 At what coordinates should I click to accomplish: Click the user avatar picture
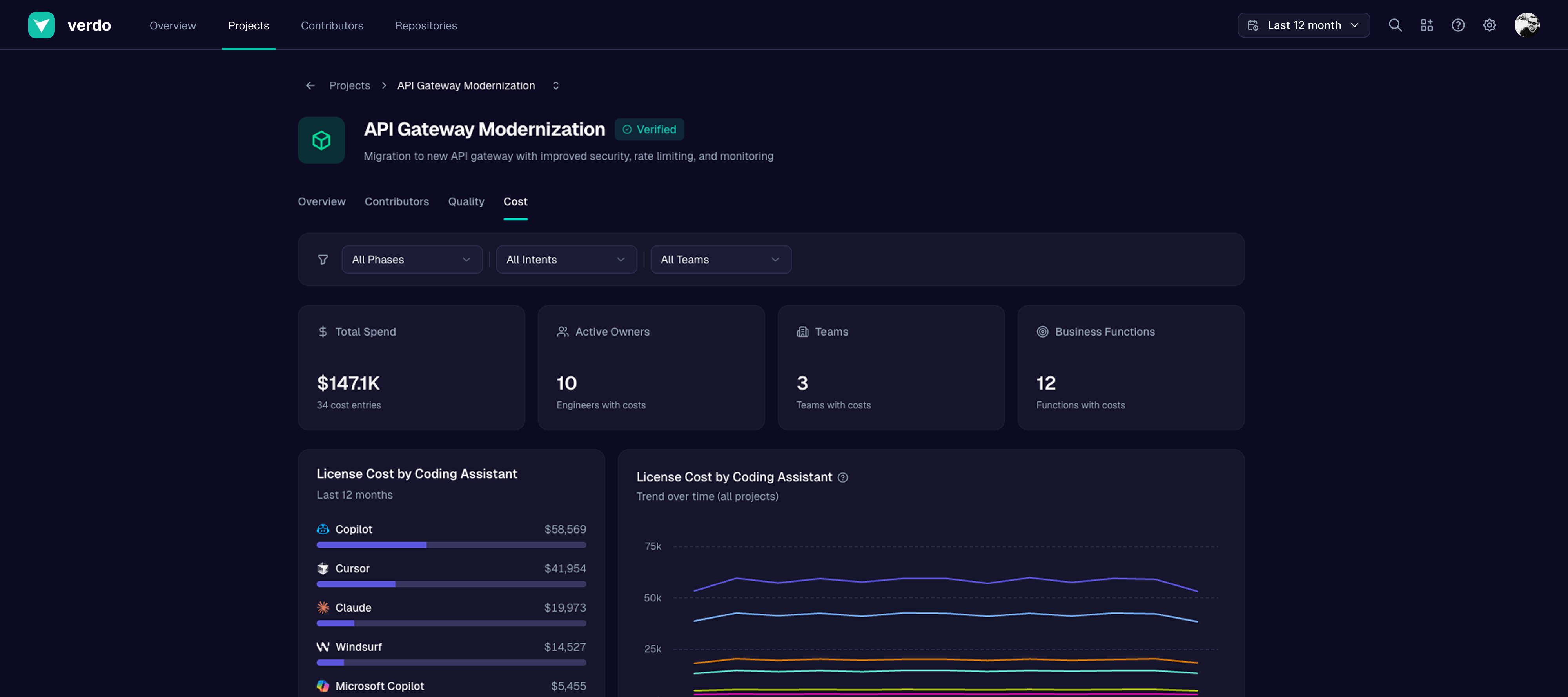(1526, 25)
